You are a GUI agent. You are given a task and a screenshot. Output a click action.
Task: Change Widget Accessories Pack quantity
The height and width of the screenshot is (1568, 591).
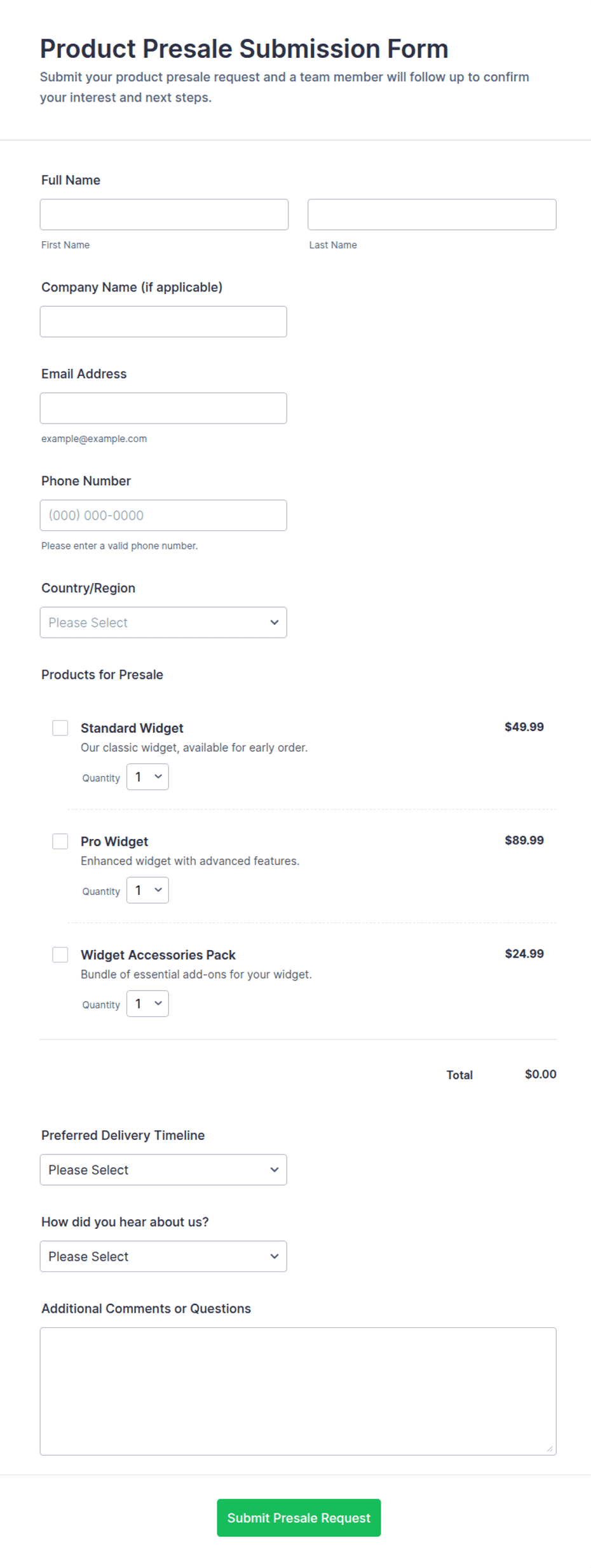click(x=147, y=1003)
